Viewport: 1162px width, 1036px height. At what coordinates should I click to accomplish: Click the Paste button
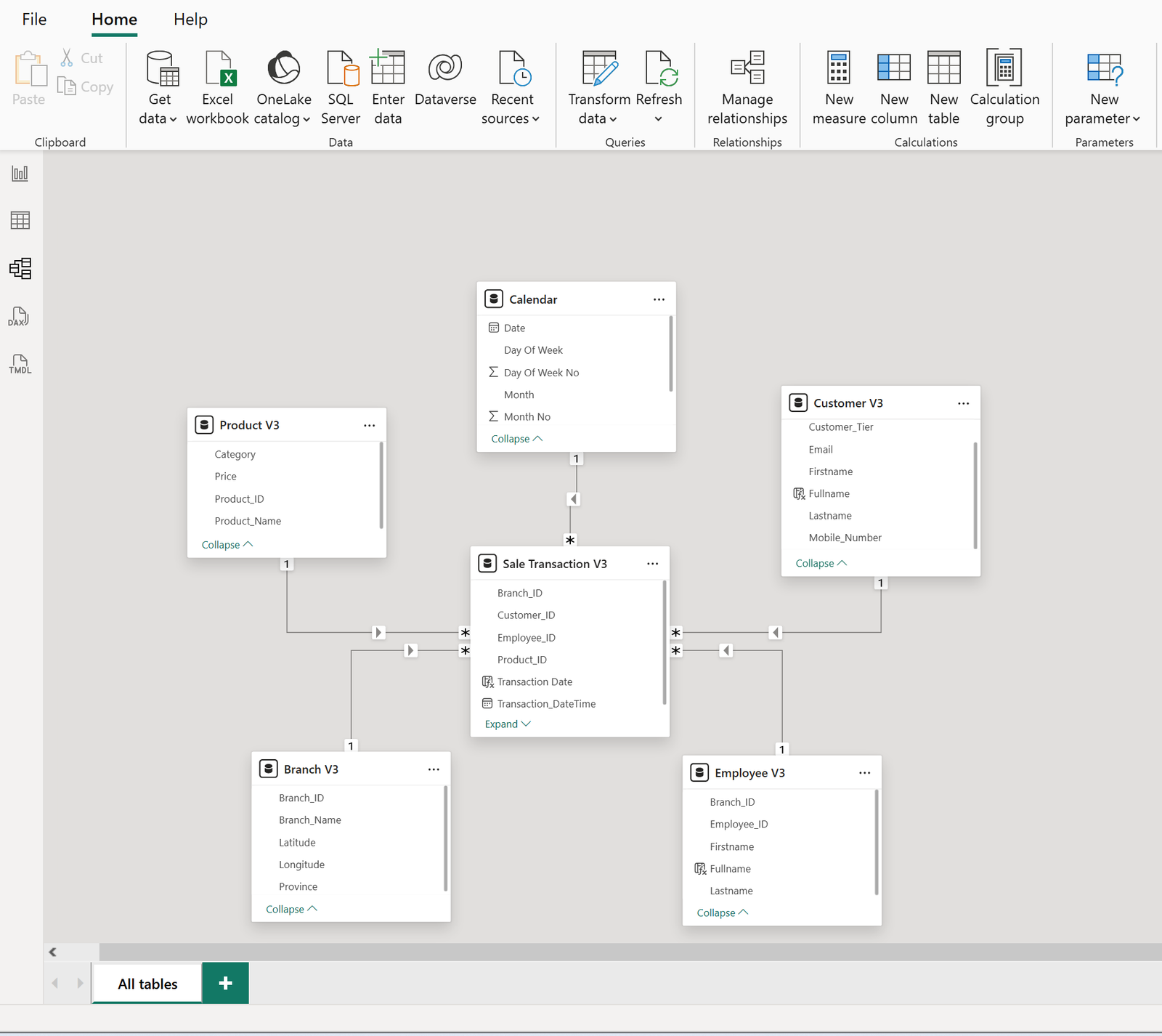(29, 78)
